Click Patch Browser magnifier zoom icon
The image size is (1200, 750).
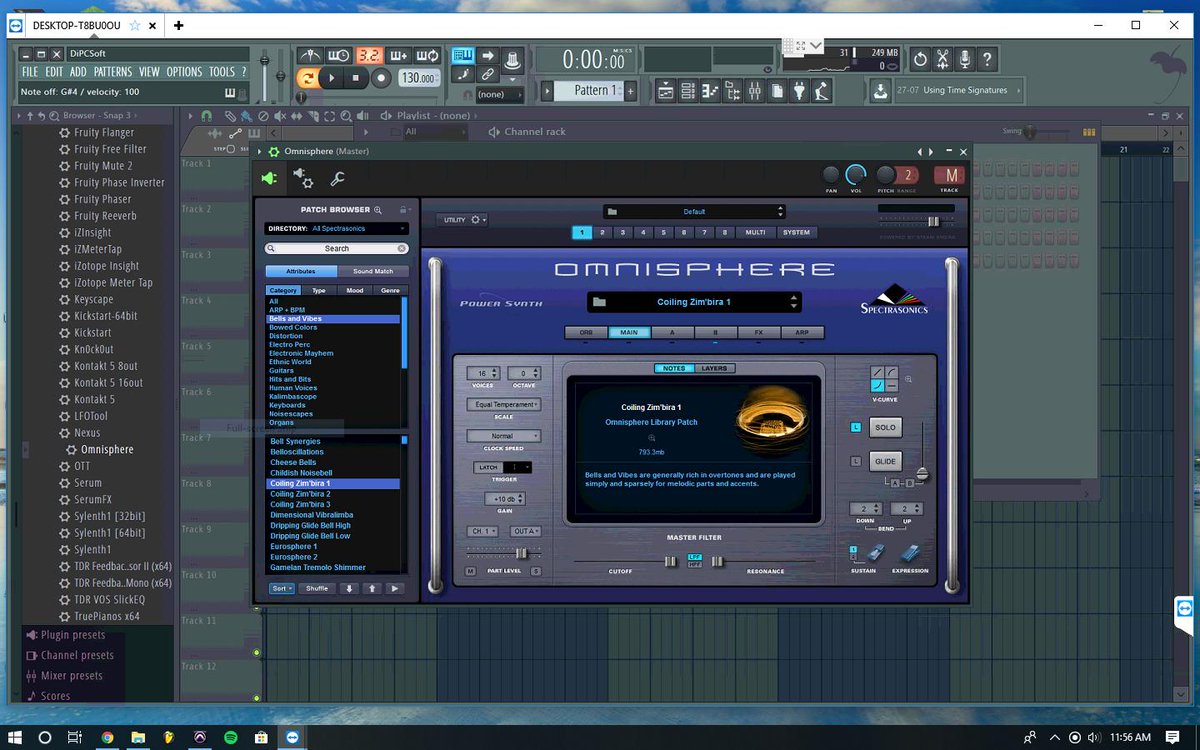378,210
